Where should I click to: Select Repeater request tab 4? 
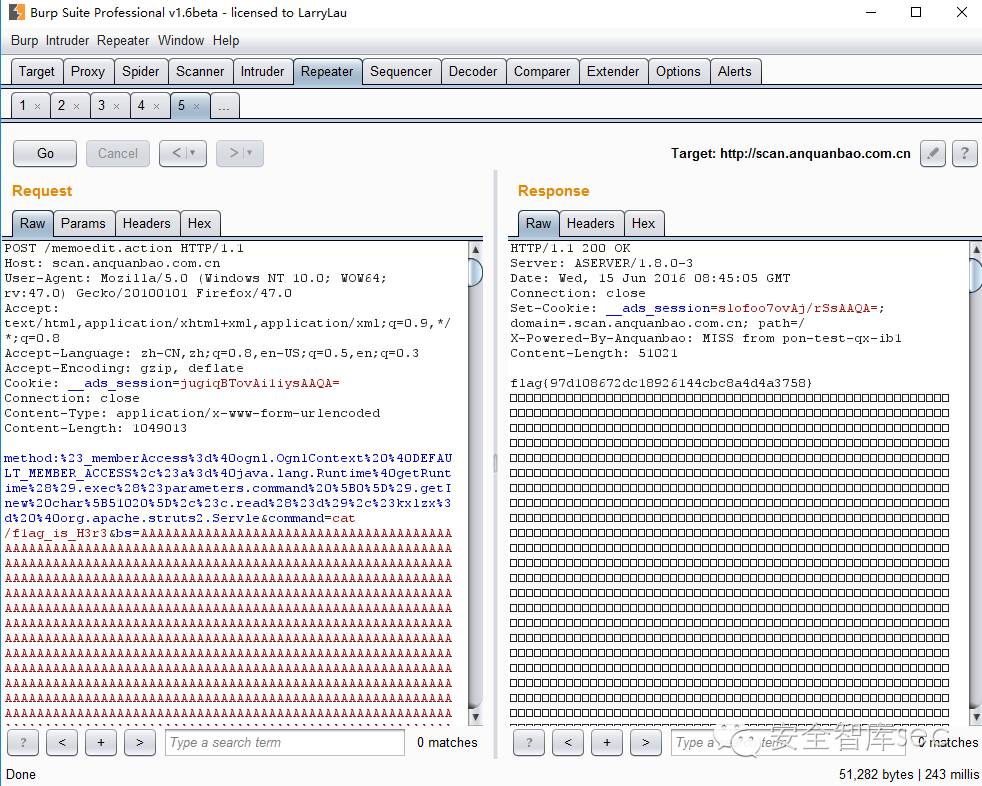coord(141,106)
